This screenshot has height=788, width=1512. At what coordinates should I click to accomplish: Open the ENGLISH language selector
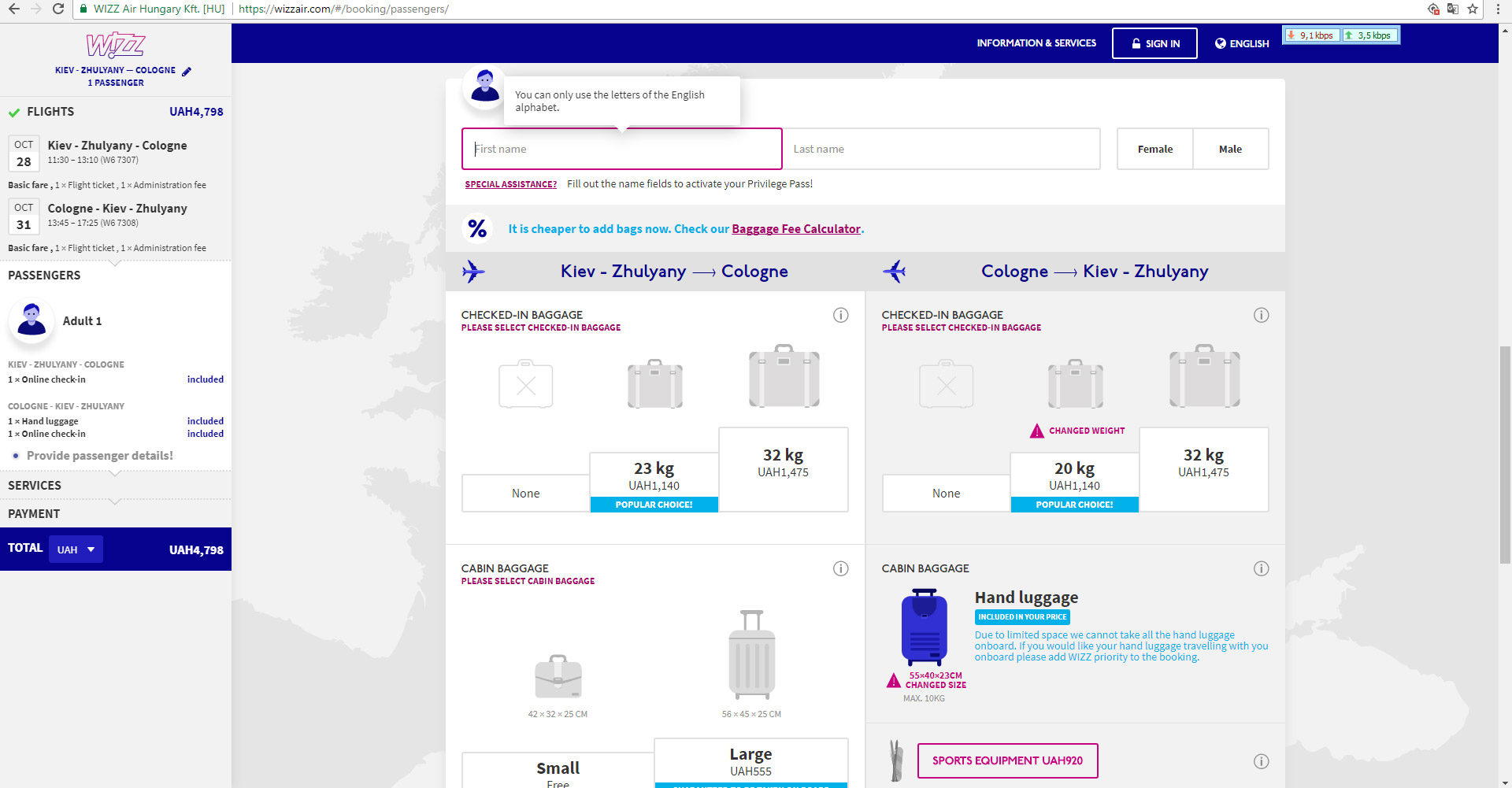point(1242,43)
